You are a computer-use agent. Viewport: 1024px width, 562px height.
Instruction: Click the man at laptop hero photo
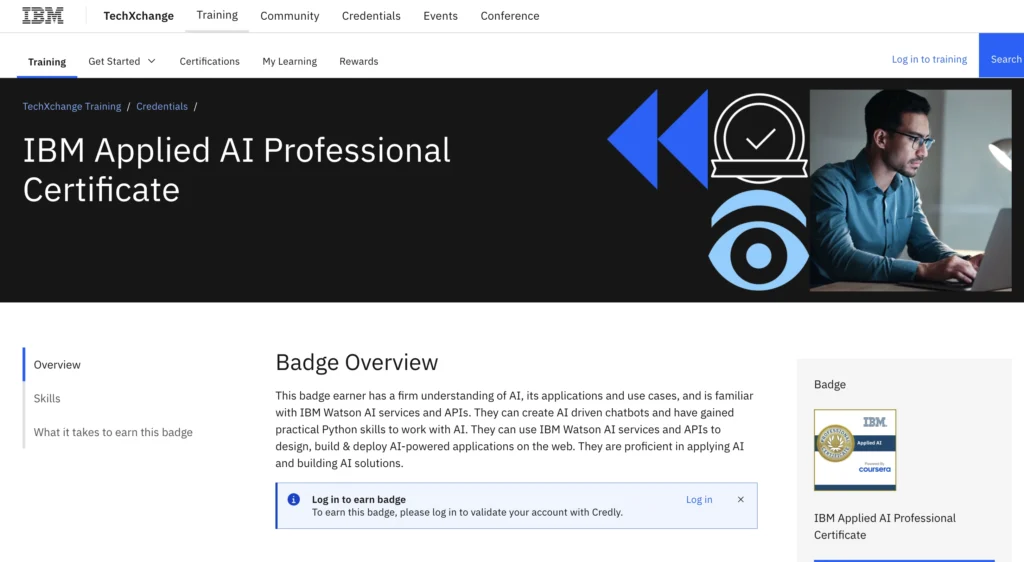(x=910, y=190)
